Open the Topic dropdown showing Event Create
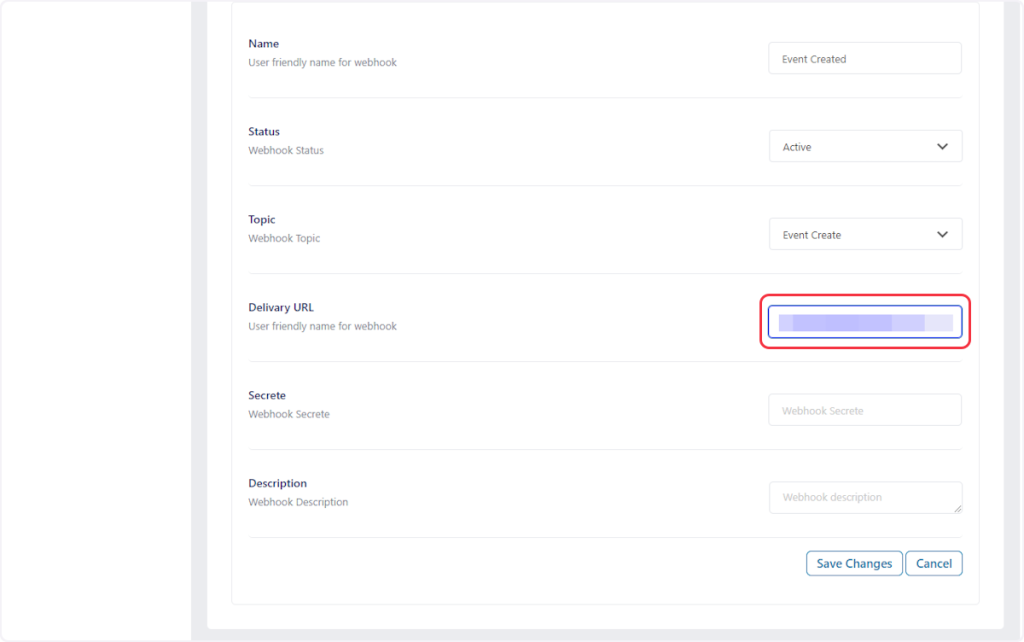Screen dimensions: 1024x642 [x=864, y=235]
